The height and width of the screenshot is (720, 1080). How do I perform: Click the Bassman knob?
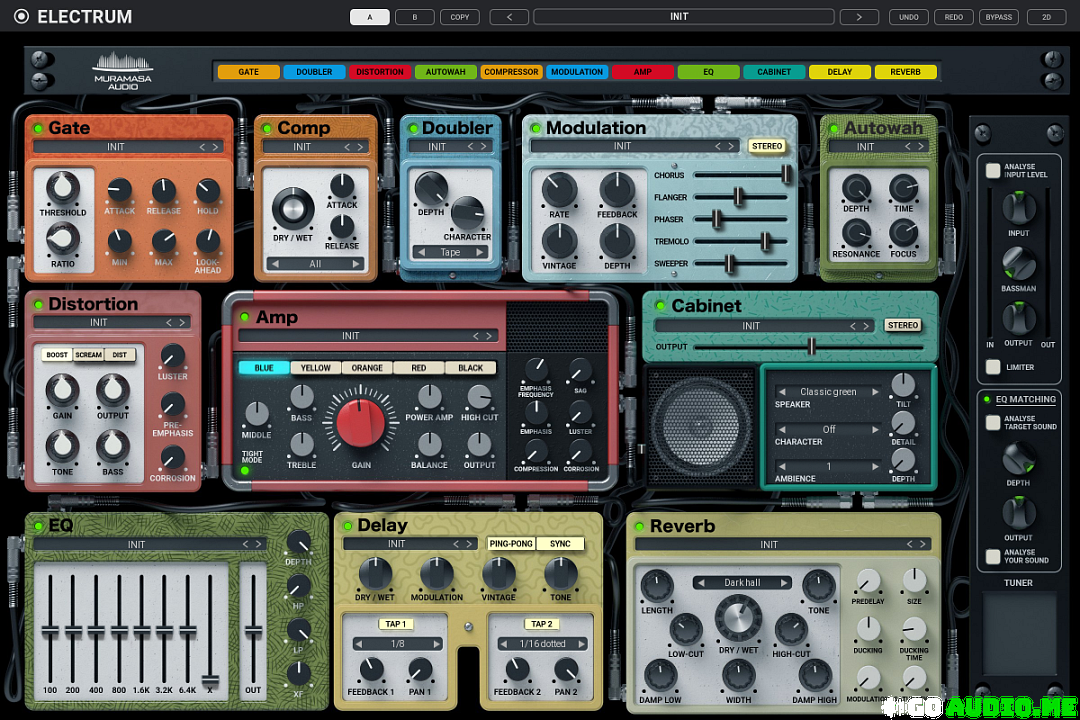1019,264
